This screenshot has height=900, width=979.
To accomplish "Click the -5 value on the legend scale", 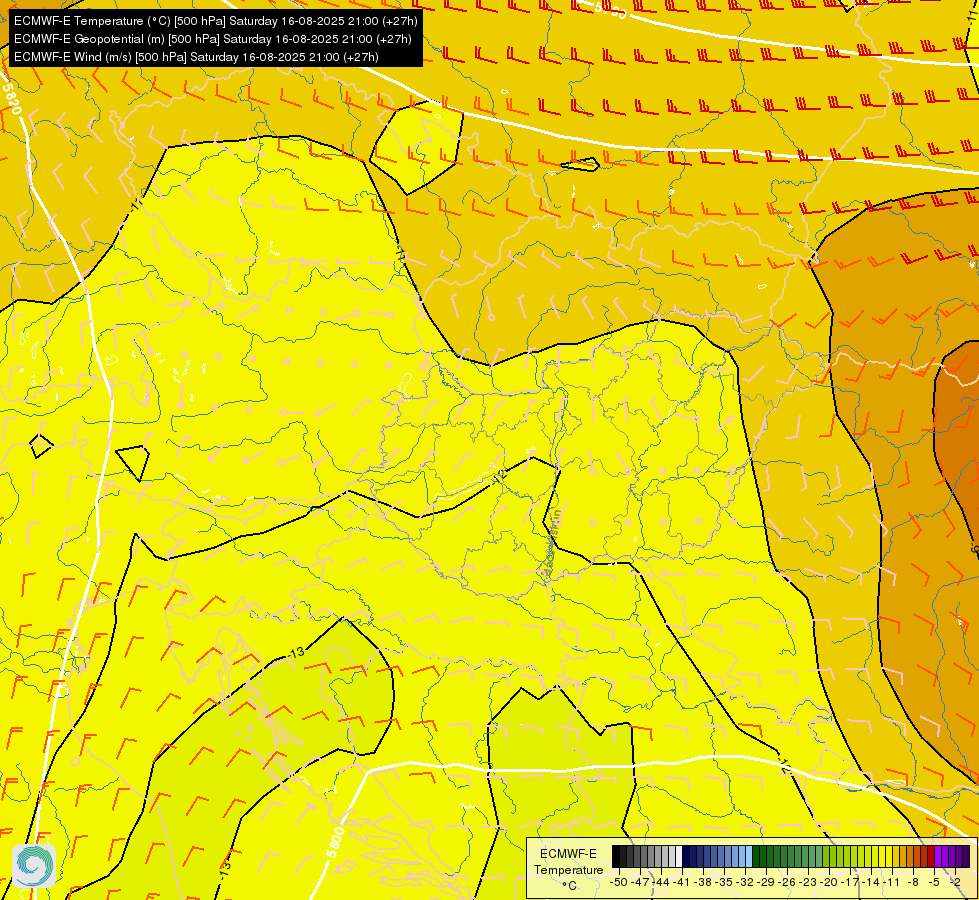I will coord(934,882).
